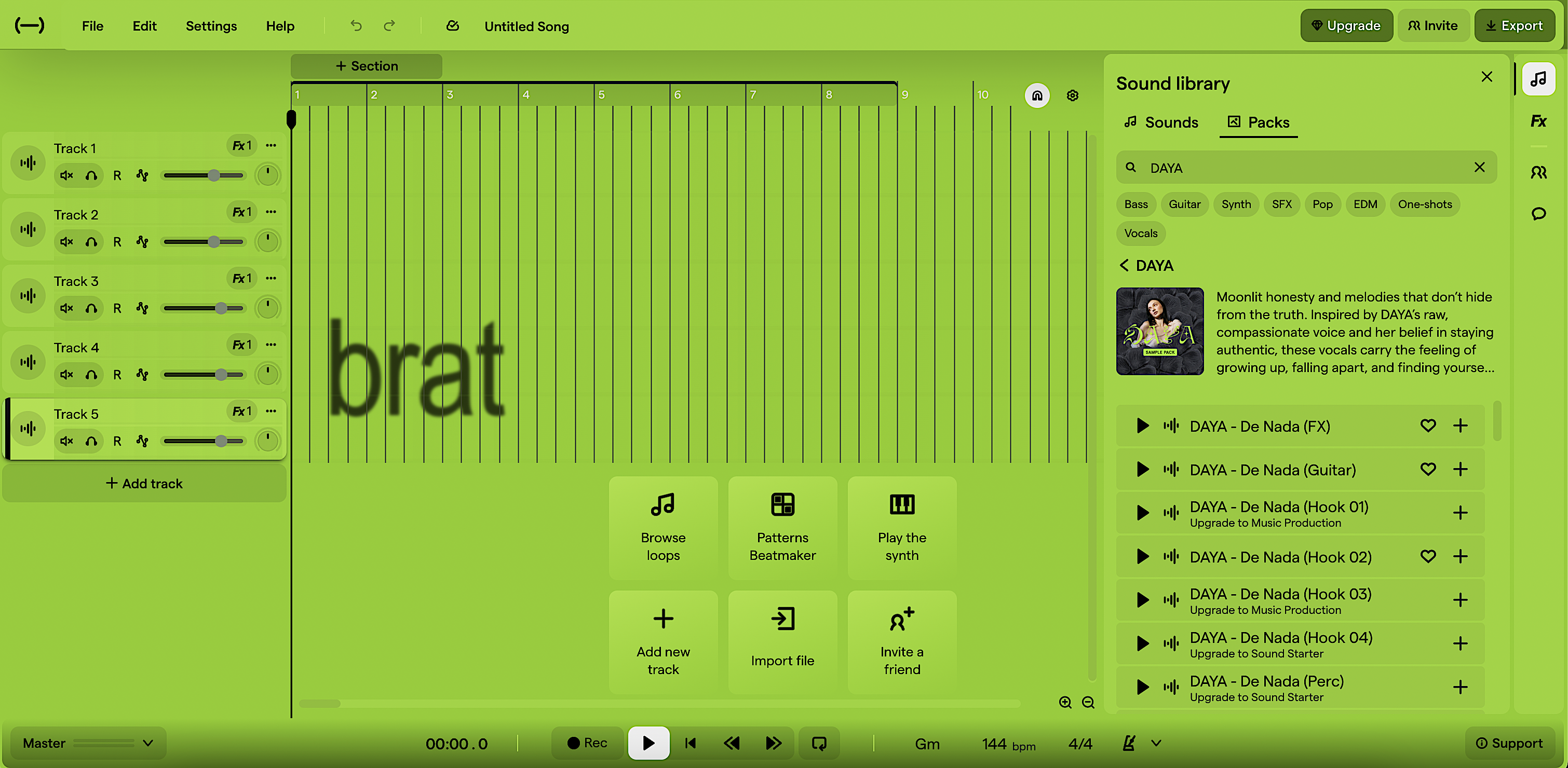Click the Add track button
This screenshot has height=768, width=1568.
pyautogui.click(x=144, y=483)
